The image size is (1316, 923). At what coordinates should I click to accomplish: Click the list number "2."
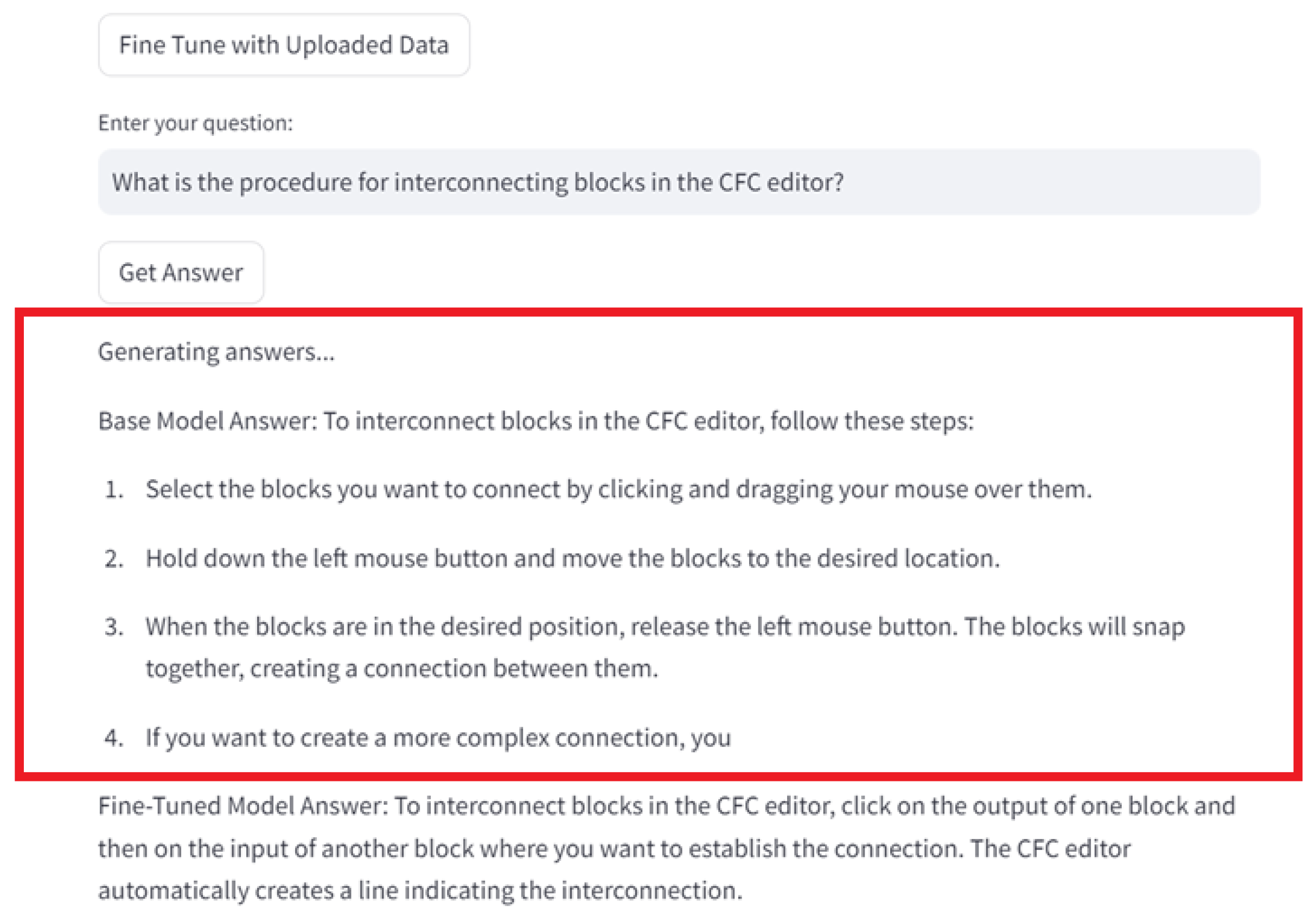click(114, 559)
